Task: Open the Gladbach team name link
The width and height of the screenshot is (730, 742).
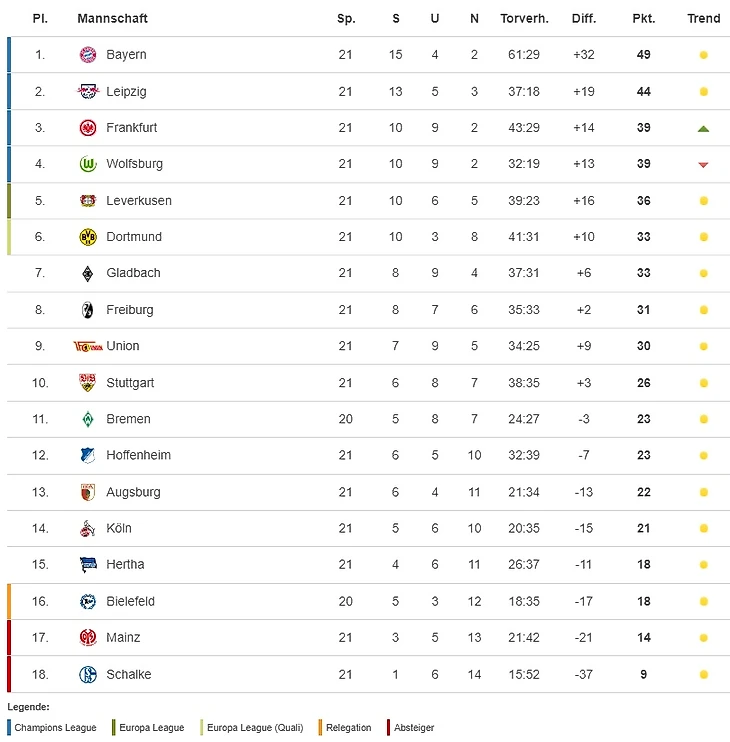Action: (x=133, y=273)
